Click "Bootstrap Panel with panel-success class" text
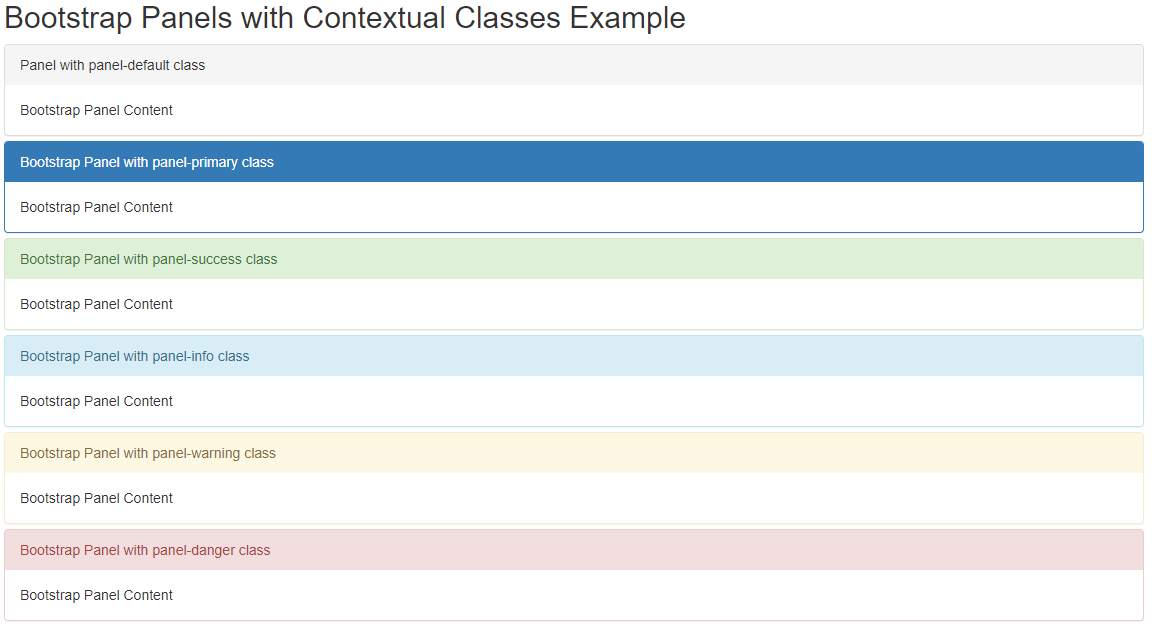 [x=148, y=259]
